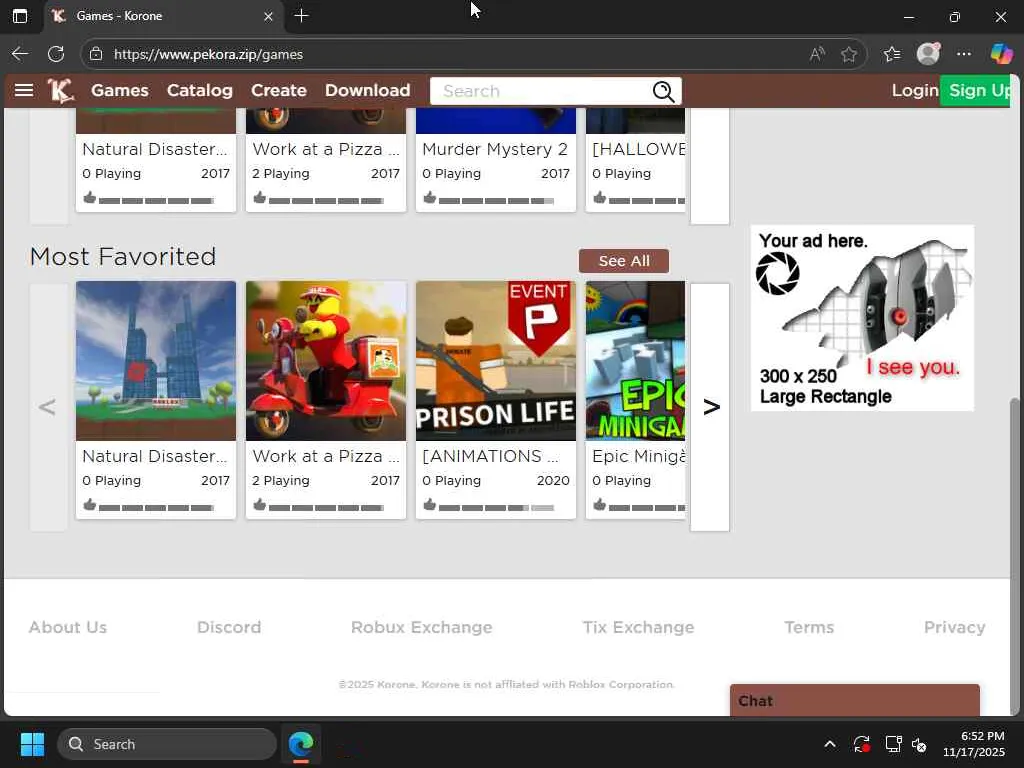
Task: Open a new browser tab
Action: coord(301,16)
